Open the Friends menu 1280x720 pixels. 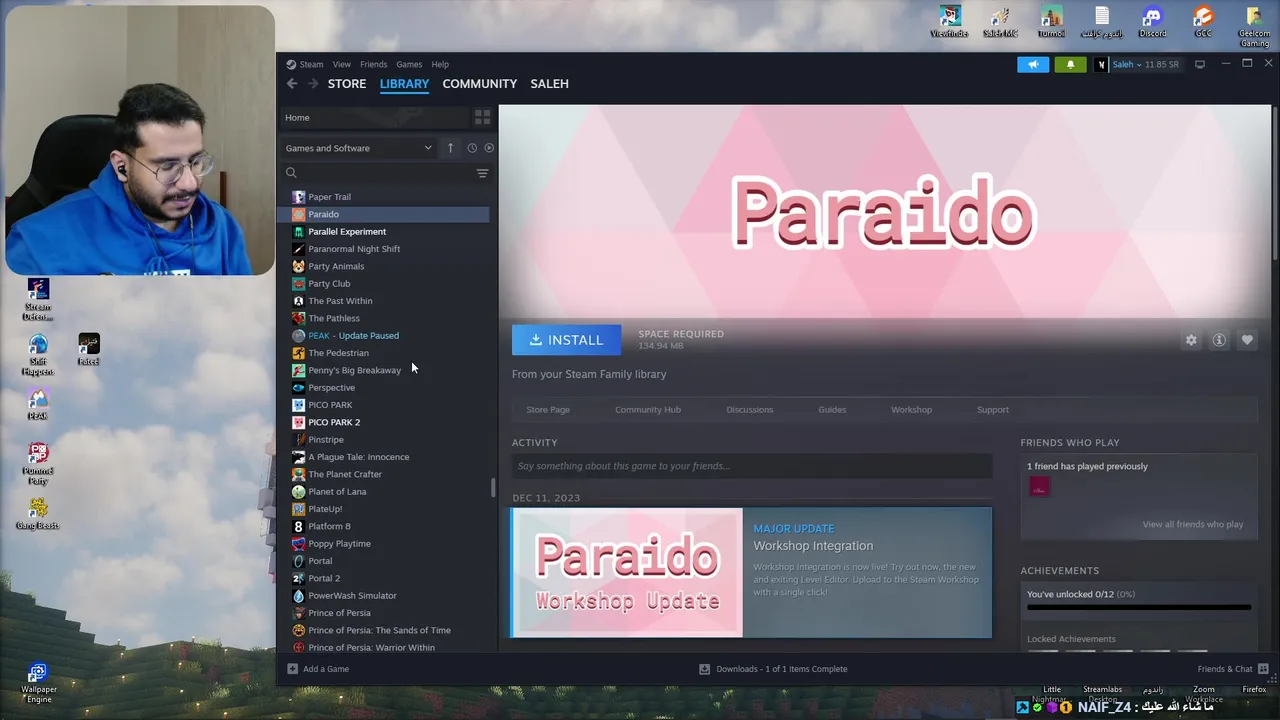tap(373, 64)
